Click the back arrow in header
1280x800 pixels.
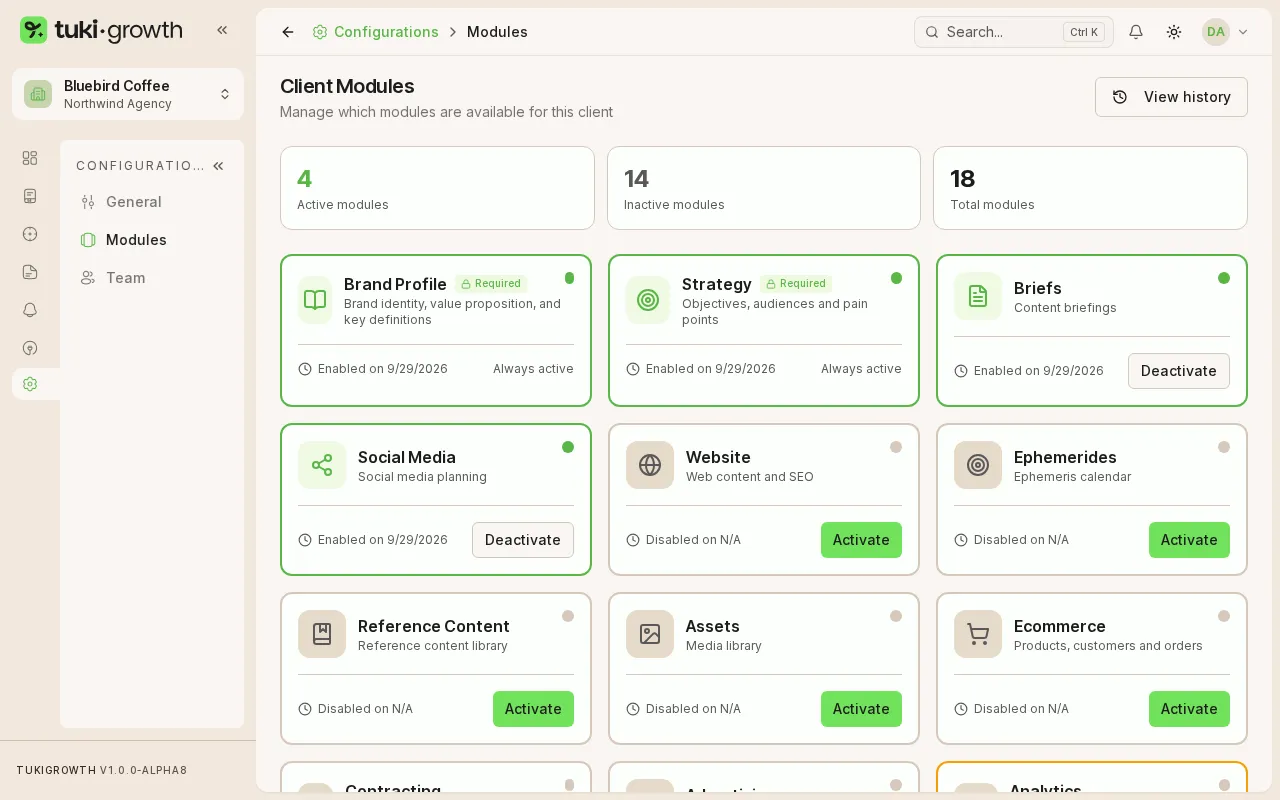[x=288, y=32]
